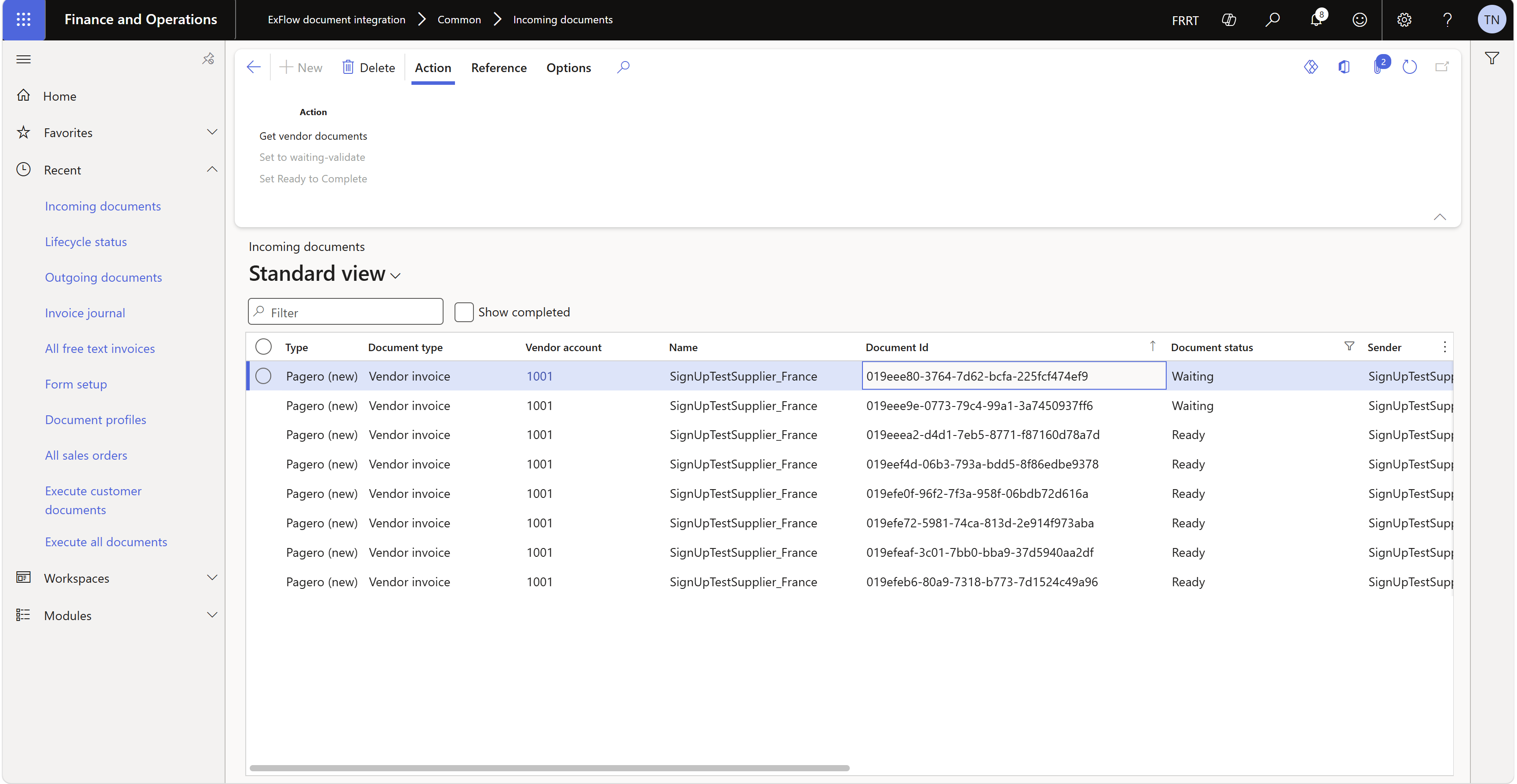Open the FRRT company picker
The height and width of the screenshot is (784, 1517).
pos(1185,21)
